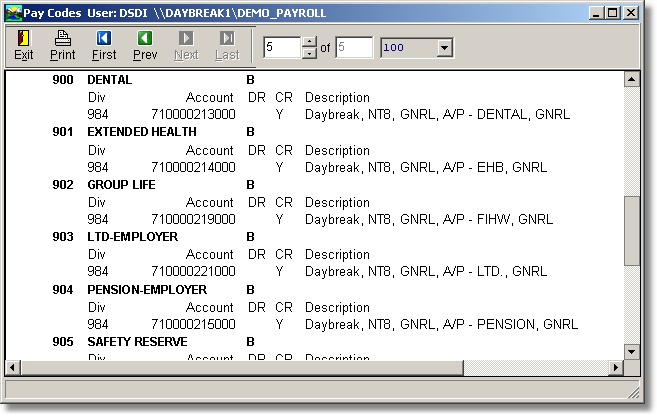Select the GROUP LIFE heading
Image resolution: width=657 pixels, height=416 pixels.
click(121, 184)
